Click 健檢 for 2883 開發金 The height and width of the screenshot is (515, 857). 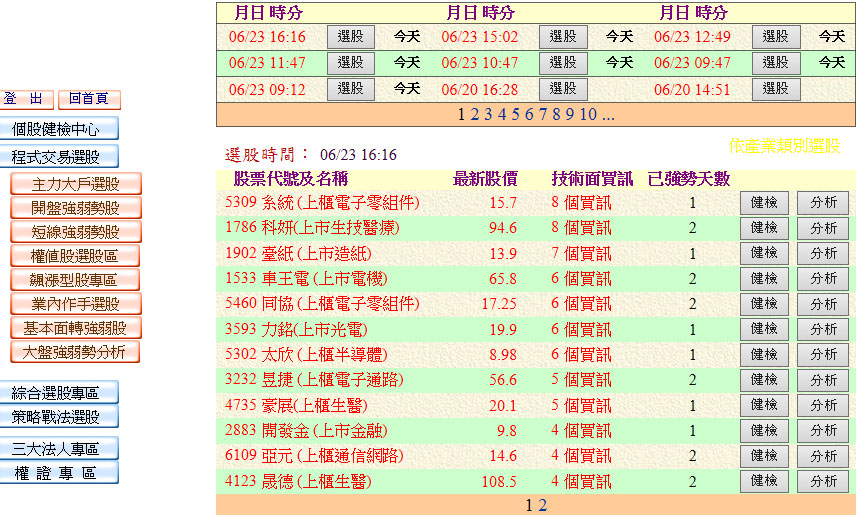764,431
